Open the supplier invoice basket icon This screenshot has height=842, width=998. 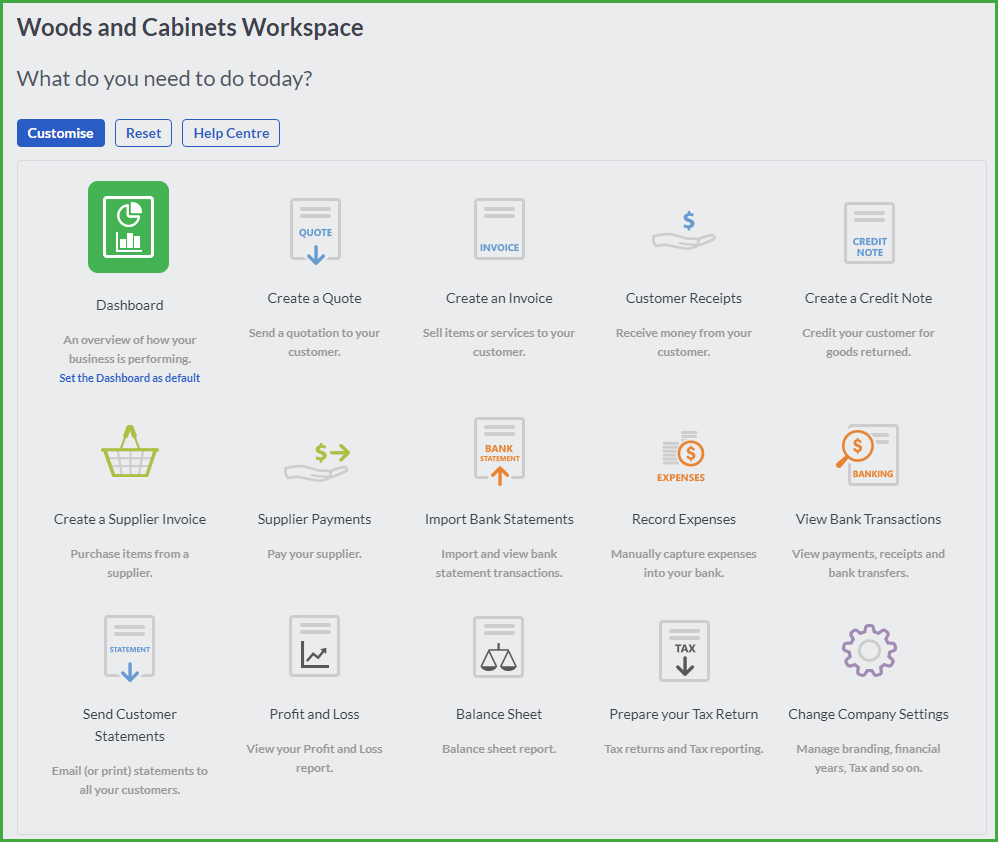(130, 451)
